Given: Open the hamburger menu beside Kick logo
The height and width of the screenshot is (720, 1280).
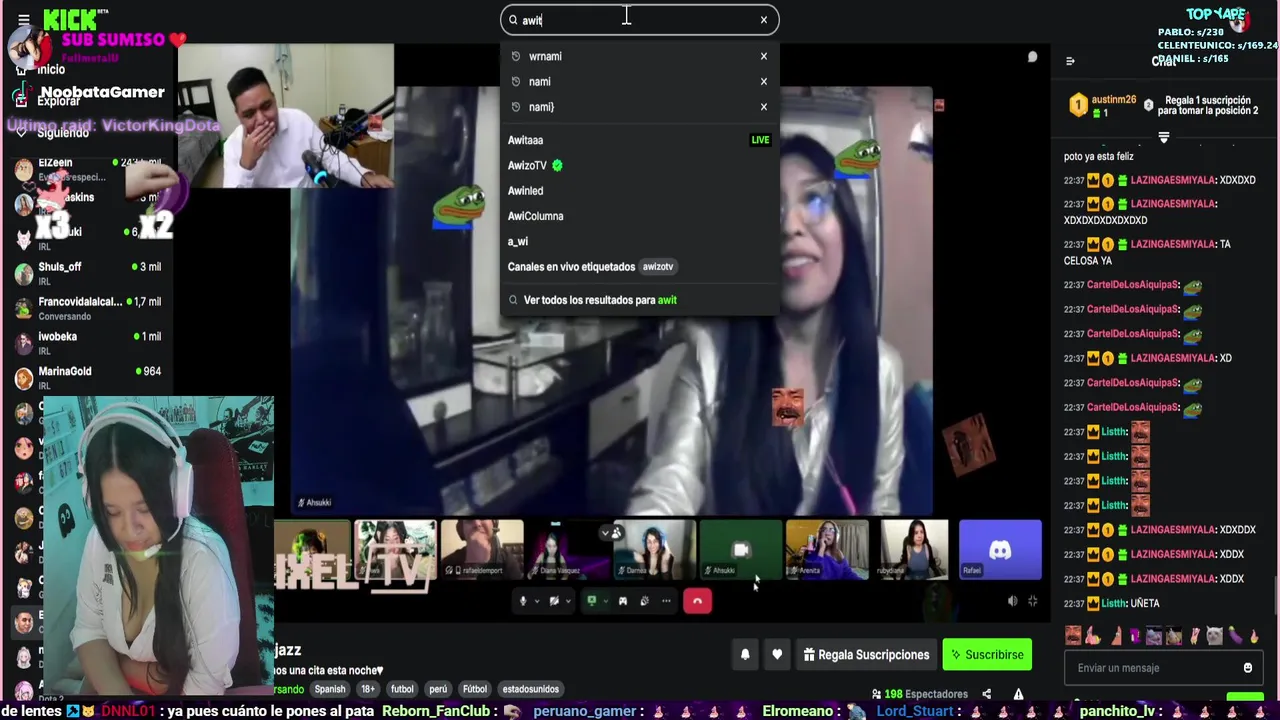Looking at the screenshot, I should point(24,19).
